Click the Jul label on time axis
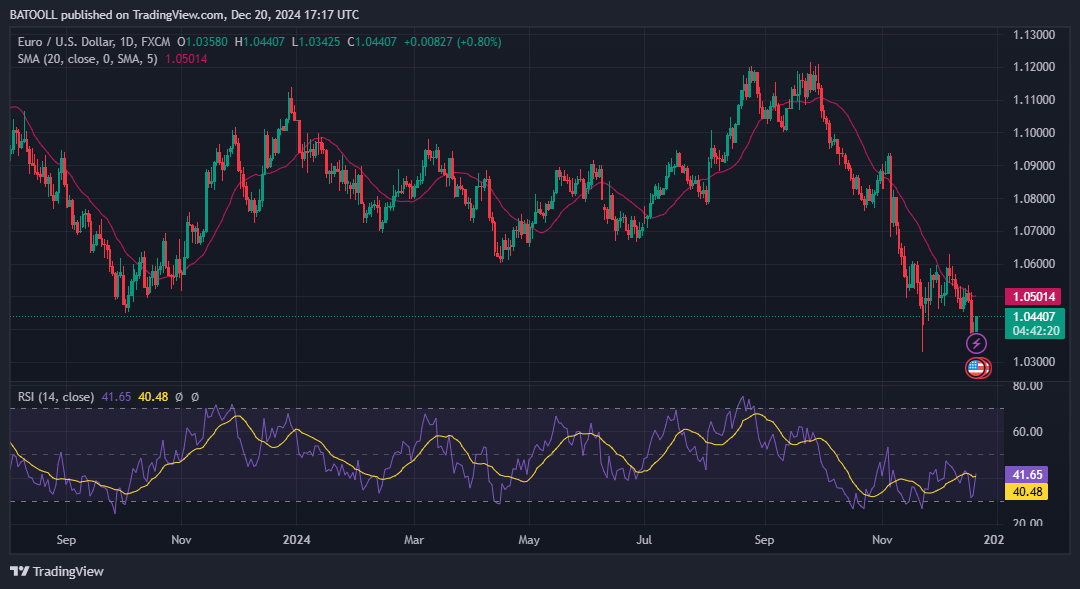Viewport: 1080px width, 589px height. pyautogui.click(x=644, y=539)
